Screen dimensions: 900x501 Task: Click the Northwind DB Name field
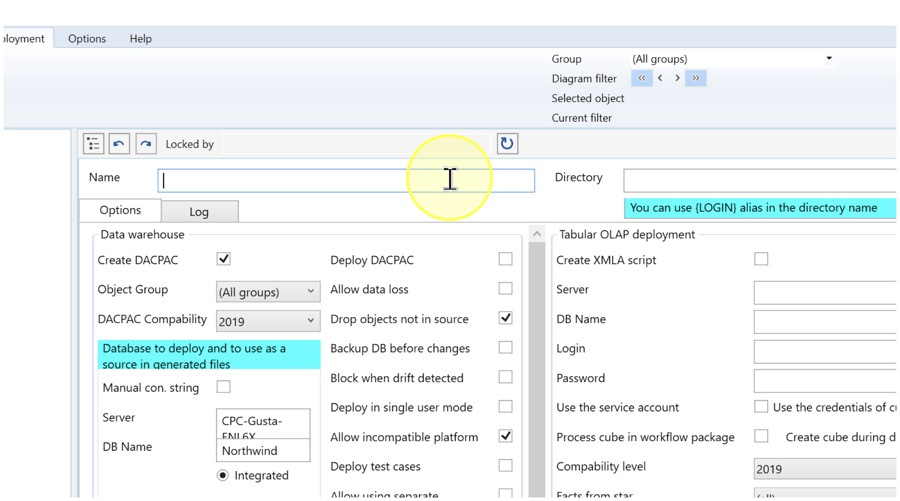pyautogui.click(x=263, y=450)
